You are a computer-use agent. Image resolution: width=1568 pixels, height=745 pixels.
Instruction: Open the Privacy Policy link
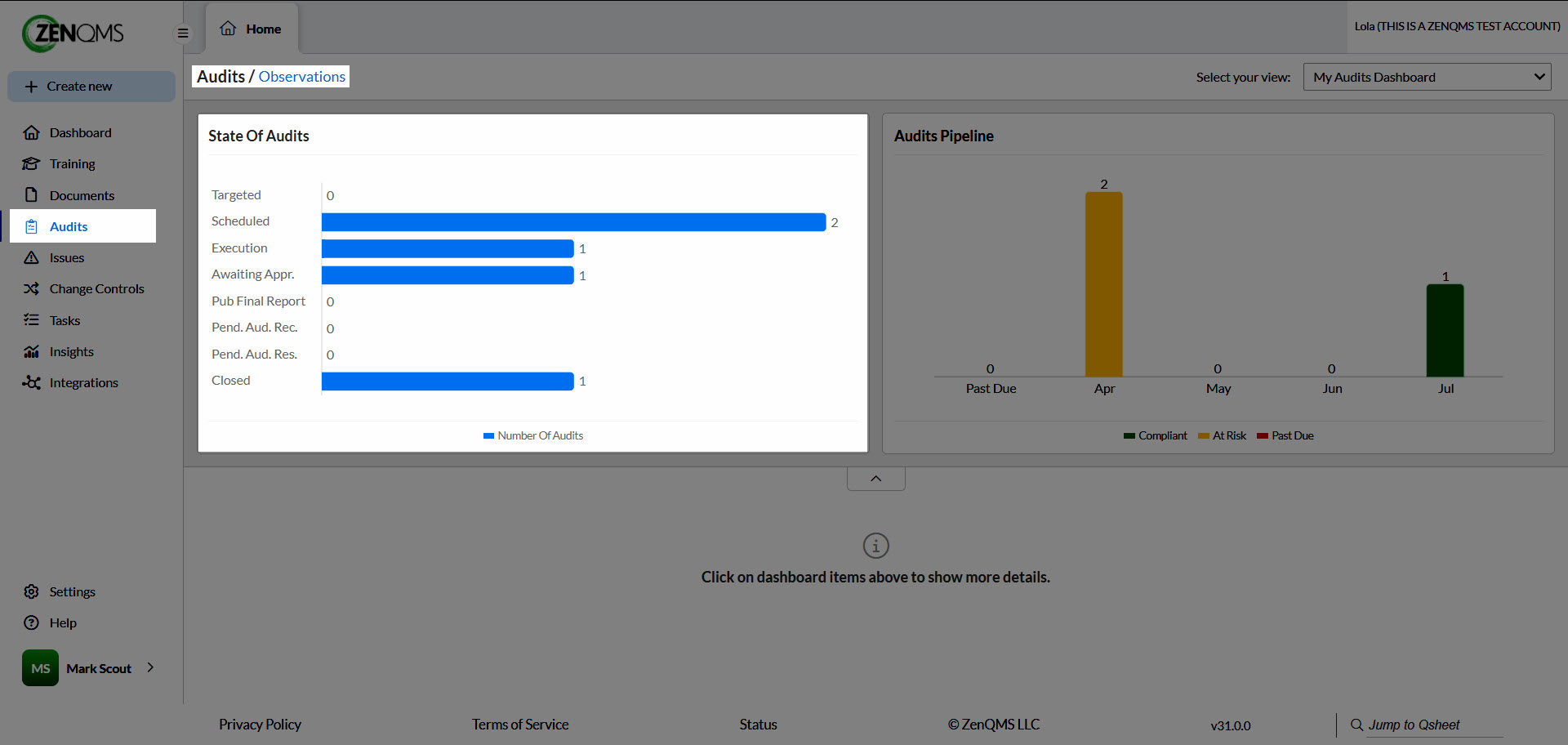260,725
